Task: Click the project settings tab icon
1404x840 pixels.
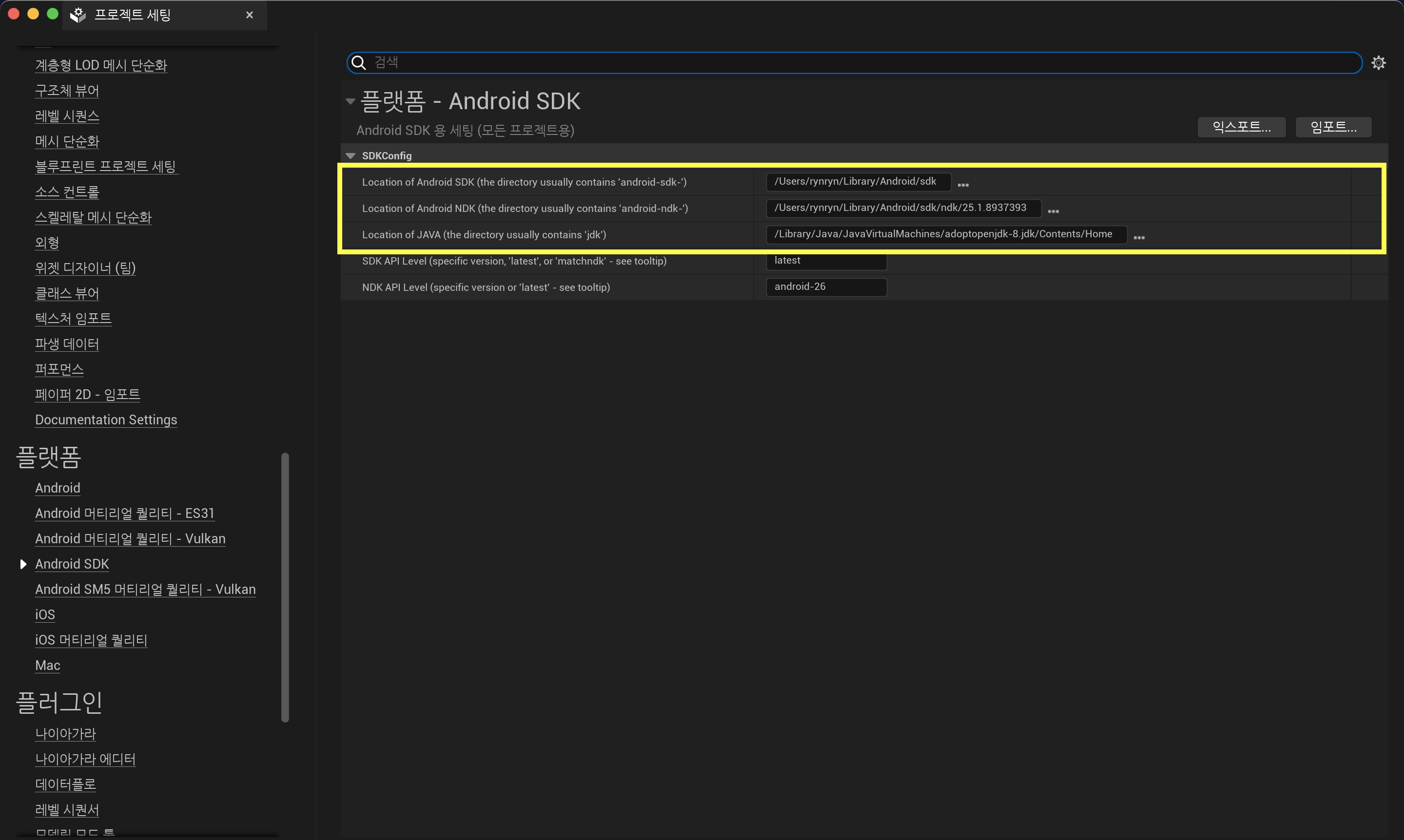Action: 78,15
